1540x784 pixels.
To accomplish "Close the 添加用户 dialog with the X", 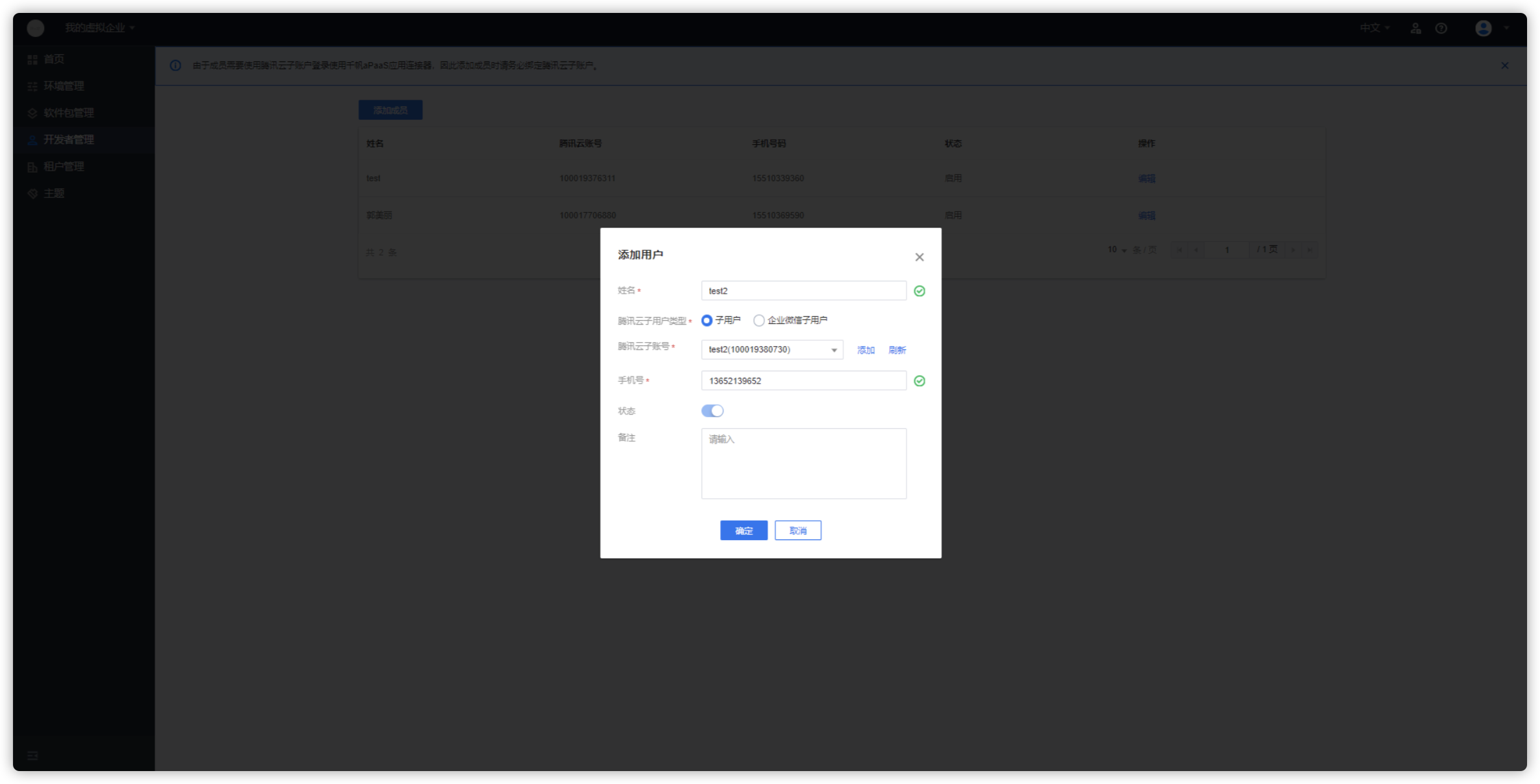I will 919,257.
